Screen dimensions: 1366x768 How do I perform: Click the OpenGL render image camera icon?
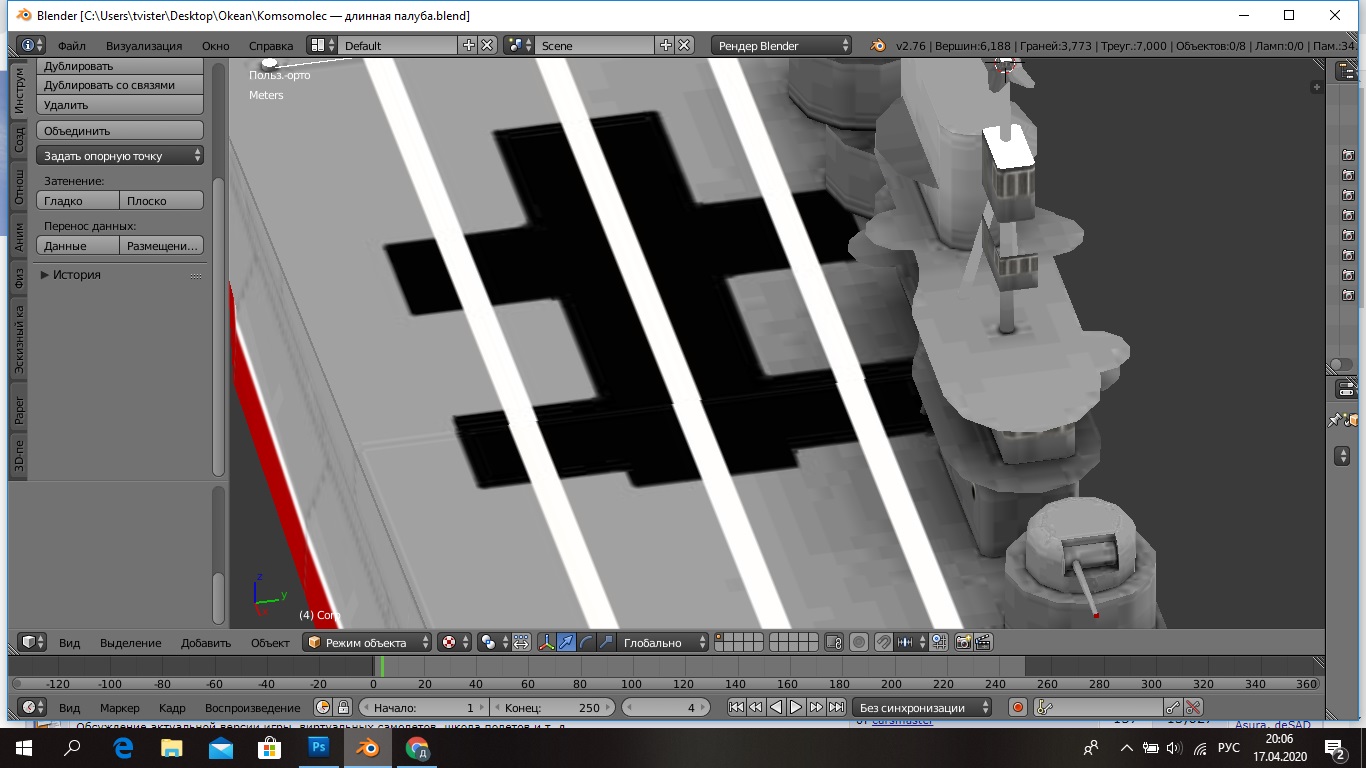point(963,642)
